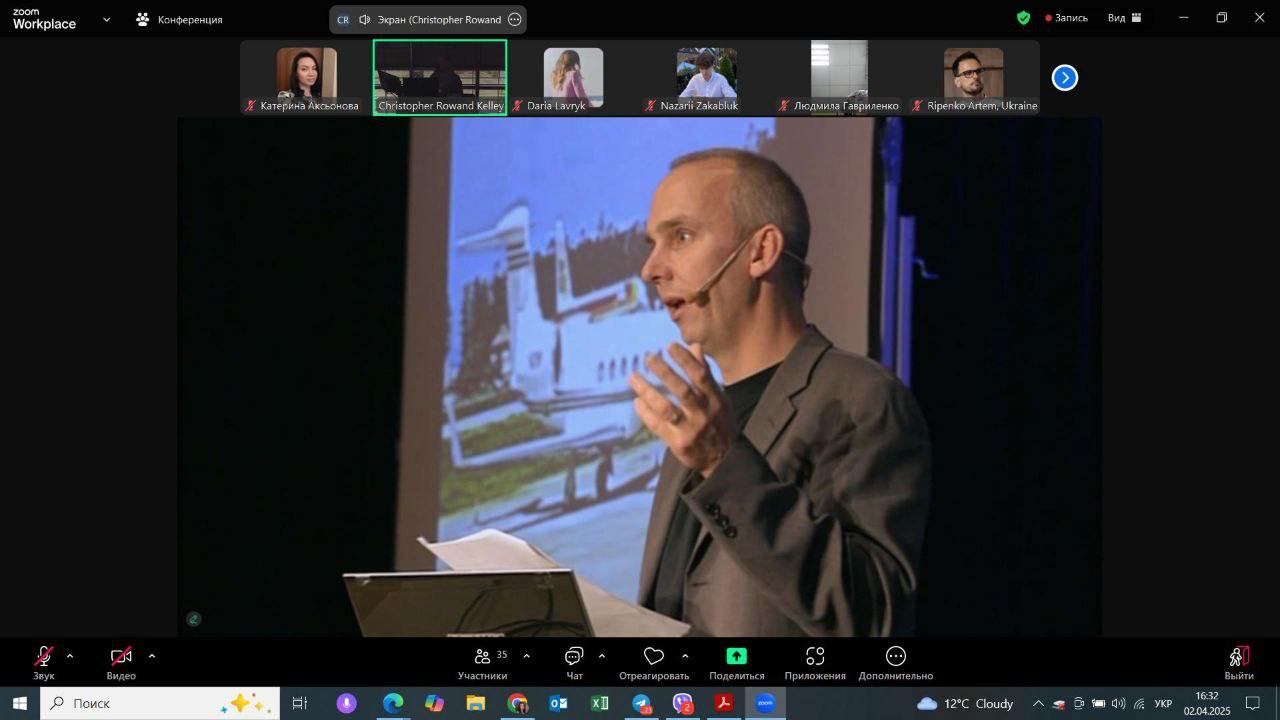The height and width of the screenshot is (720, 1280).
Task: Click the Zoom icon on the taskbar
Action: [x=765, y=703]
